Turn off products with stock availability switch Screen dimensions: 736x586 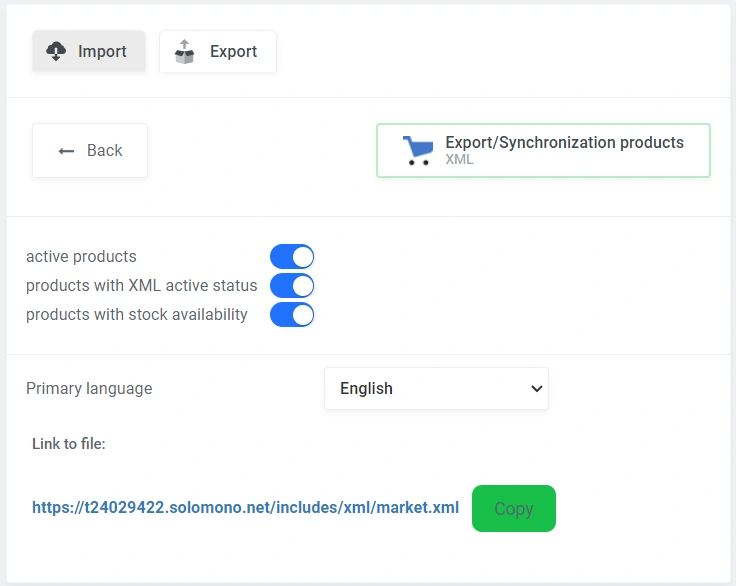pyautogui.click(x=292, y=315)
